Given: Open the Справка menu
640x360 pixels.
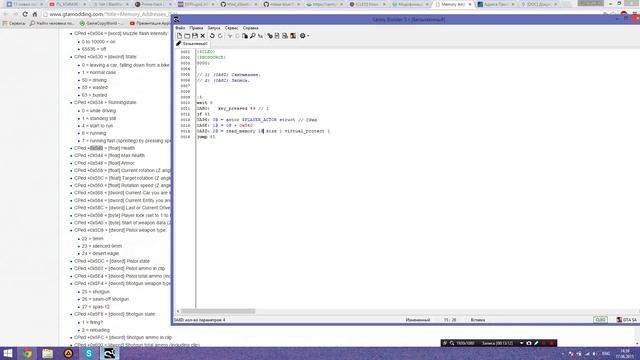Looking at the screenshot, I should coord(251,28).
